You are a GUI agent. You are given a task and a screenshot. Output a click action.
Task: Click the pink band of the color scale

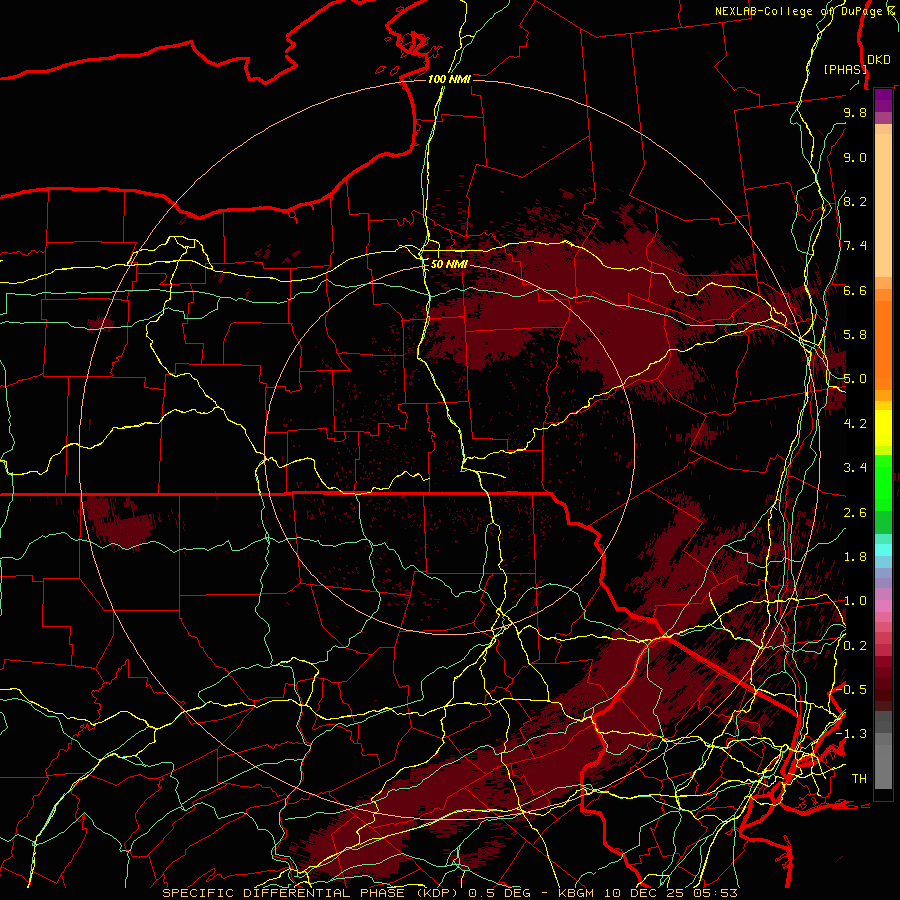pos(883,606)
